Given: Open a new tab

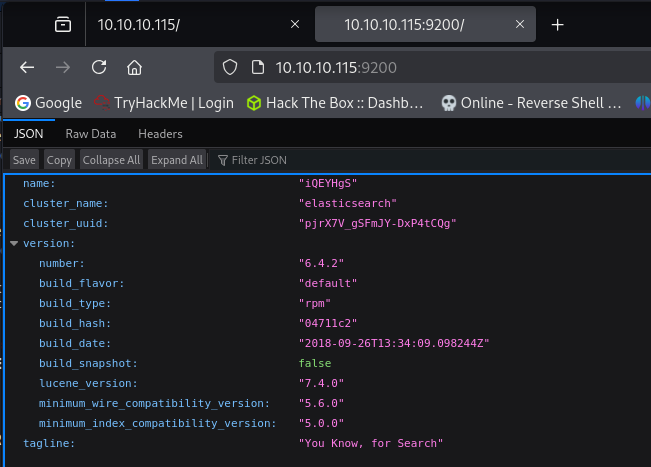Looking at the screenshot, I should (x=558, y=25).
